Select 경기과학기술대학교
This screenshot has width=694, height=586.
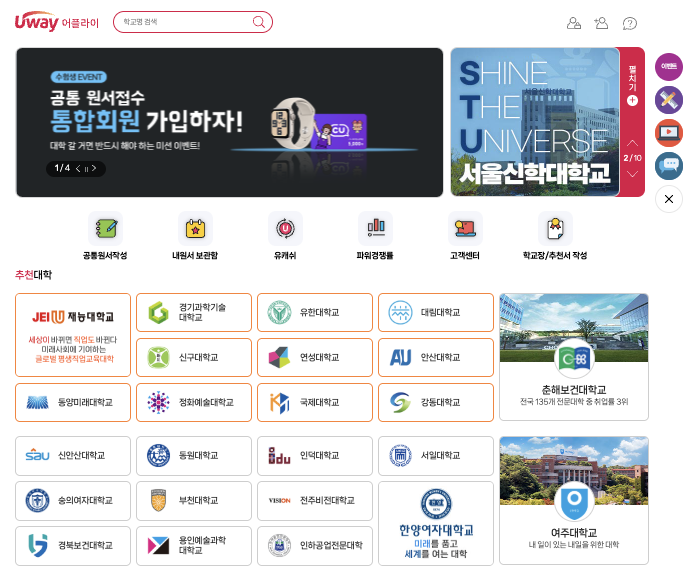point(194,312)
